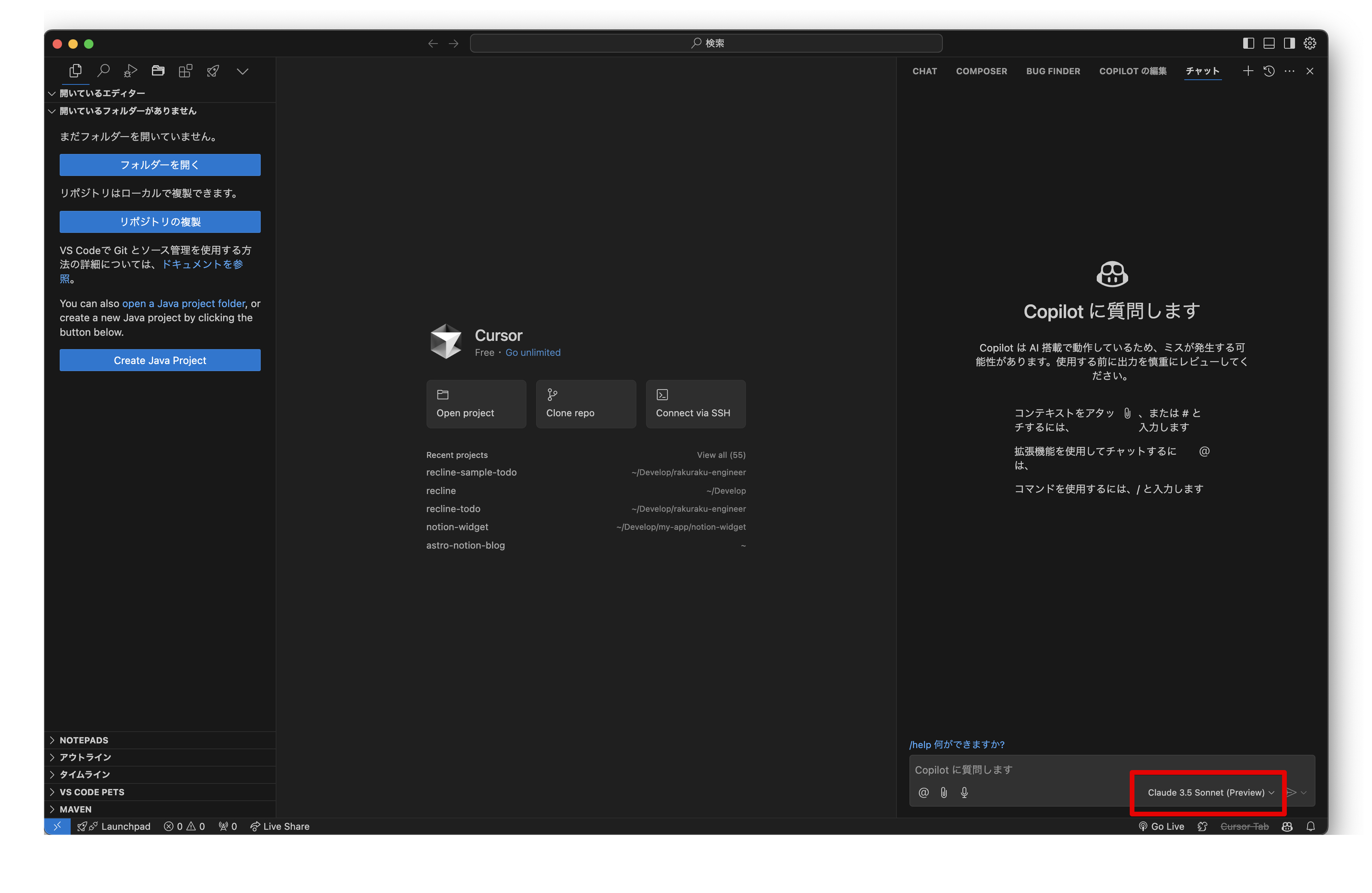Open remote window button in status bar
Screen dimensions: 1372x893
[x=58, y=826]
